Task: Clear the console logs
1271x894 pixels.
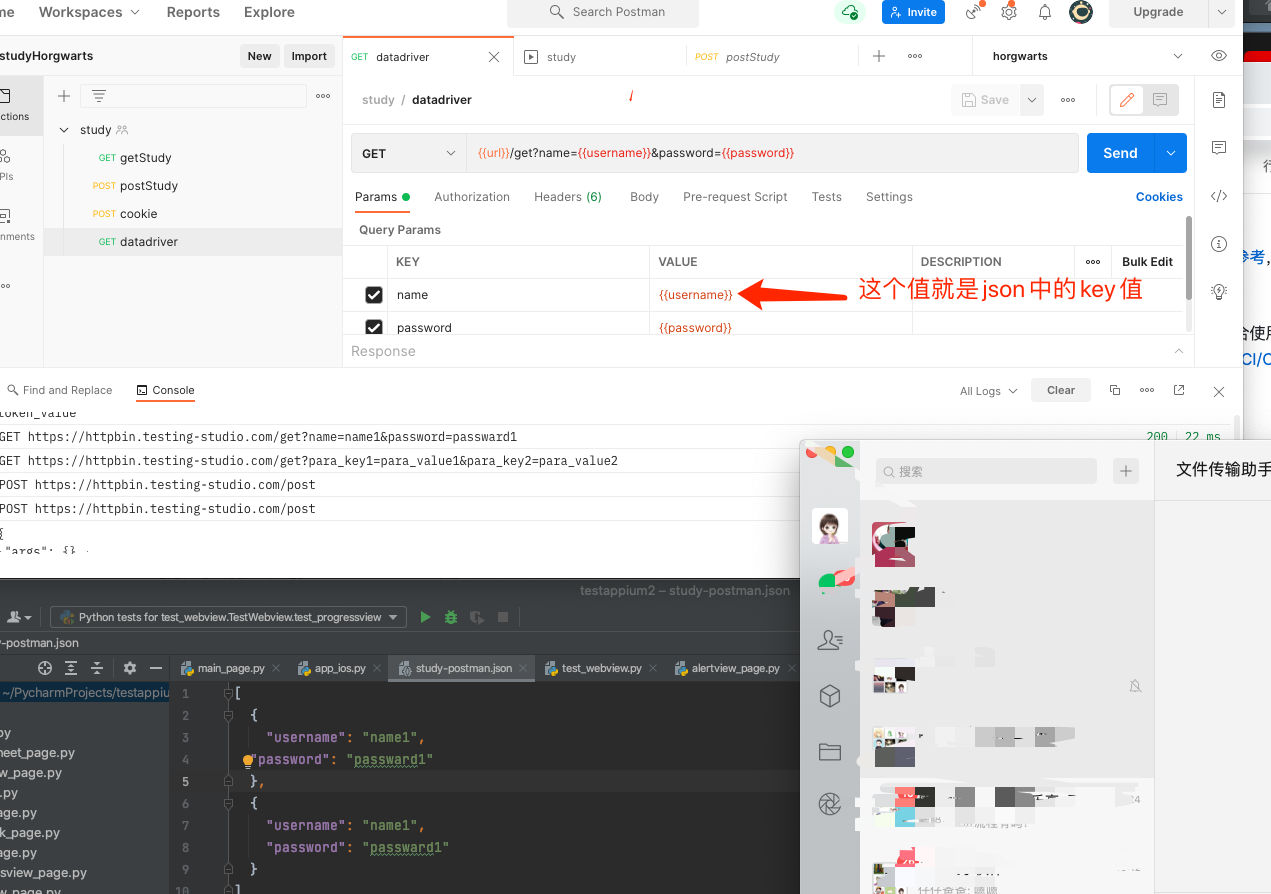Action: pyautogui.click(x=1061, y=390)
